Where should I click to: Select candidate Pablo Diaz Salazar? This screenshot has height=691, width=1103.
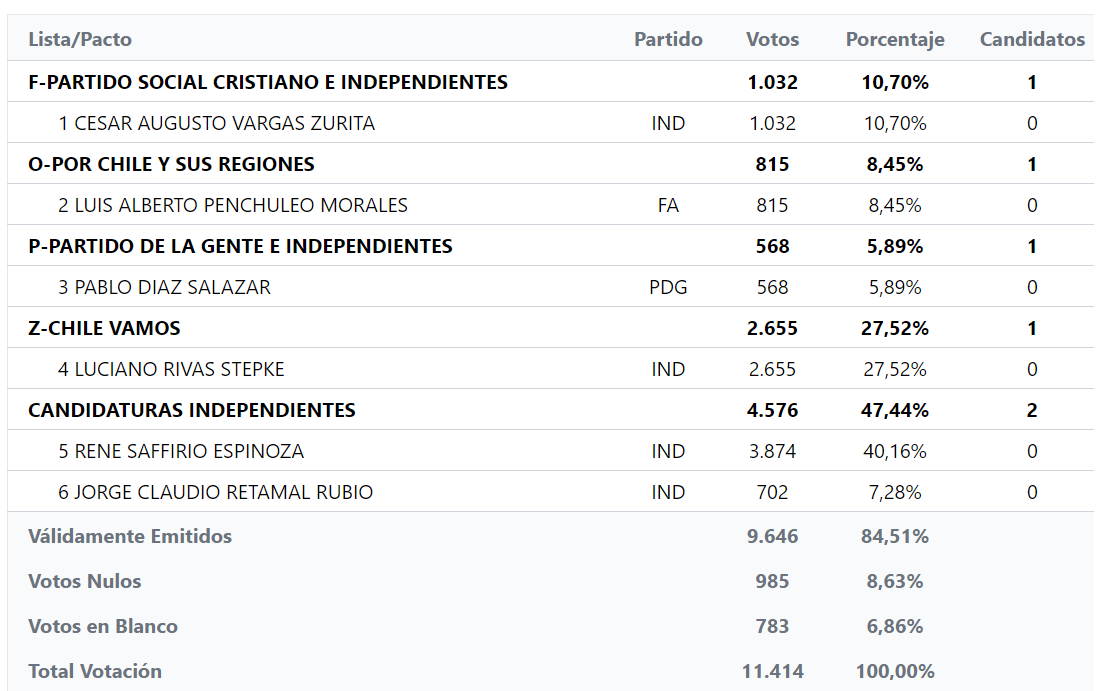(x=164, y=287)
